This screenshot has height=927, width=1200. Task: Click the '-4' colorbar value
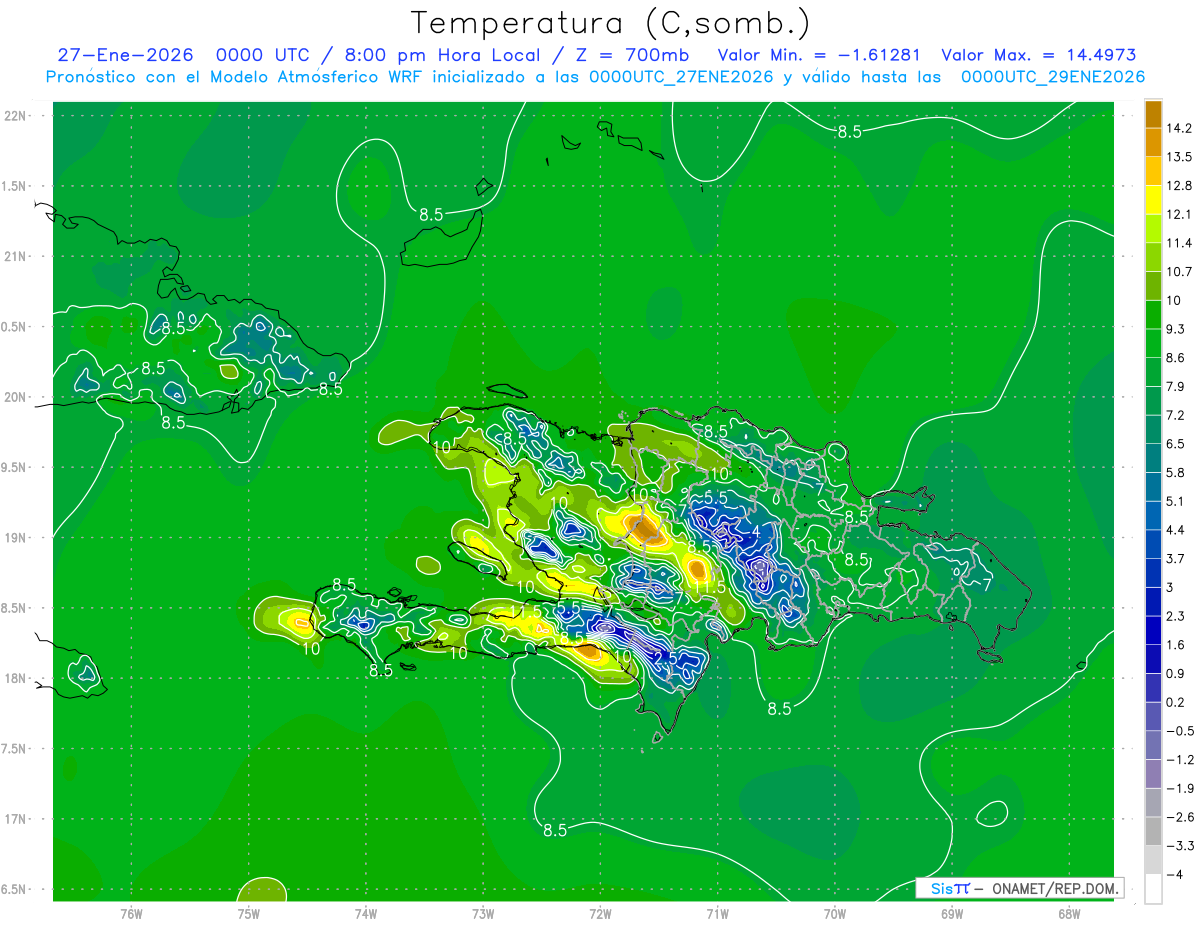[x=1176, y=874]
